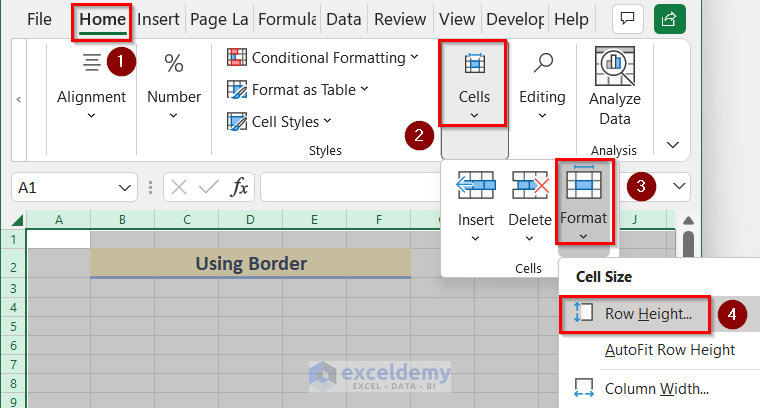Select the row 5 header
The height and width of the screenshot is (408, 760).
(13, 326)
